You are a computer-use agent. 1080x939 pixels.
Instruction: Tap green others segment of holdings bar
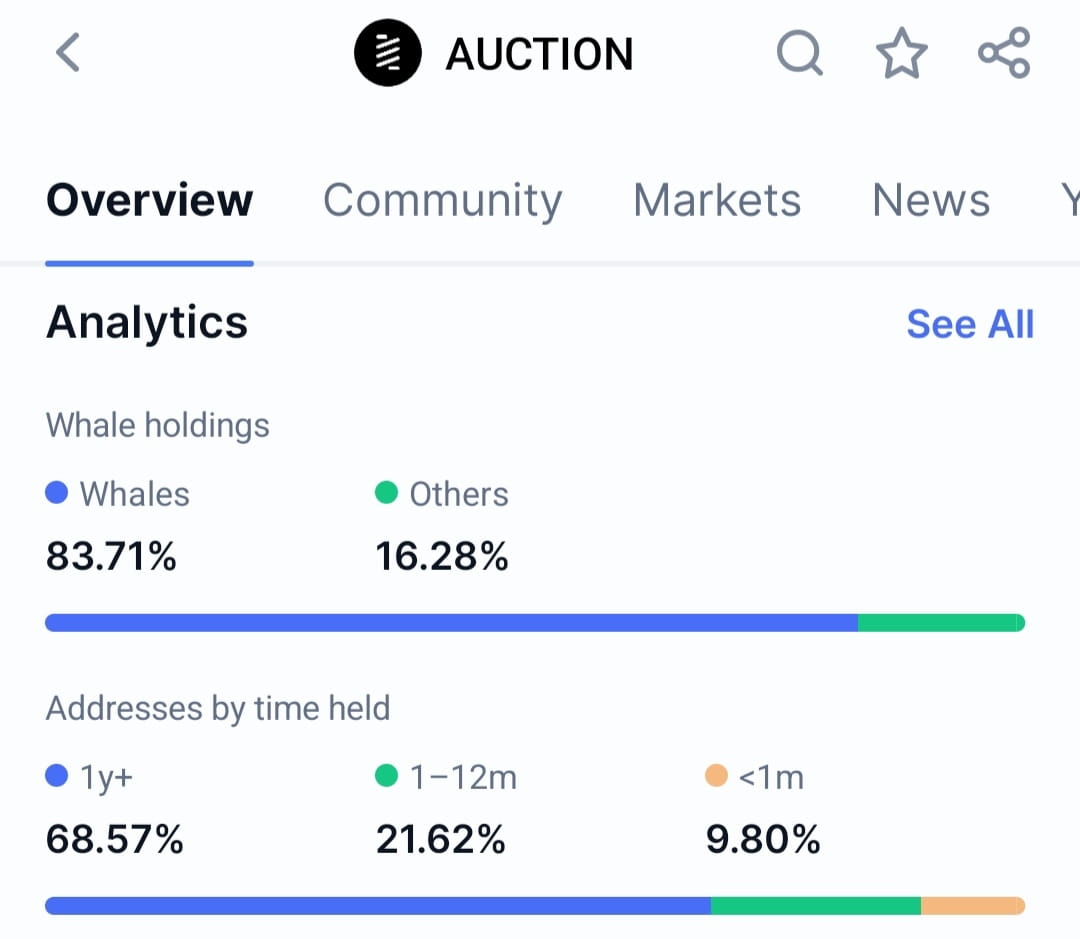coord(942,623)
